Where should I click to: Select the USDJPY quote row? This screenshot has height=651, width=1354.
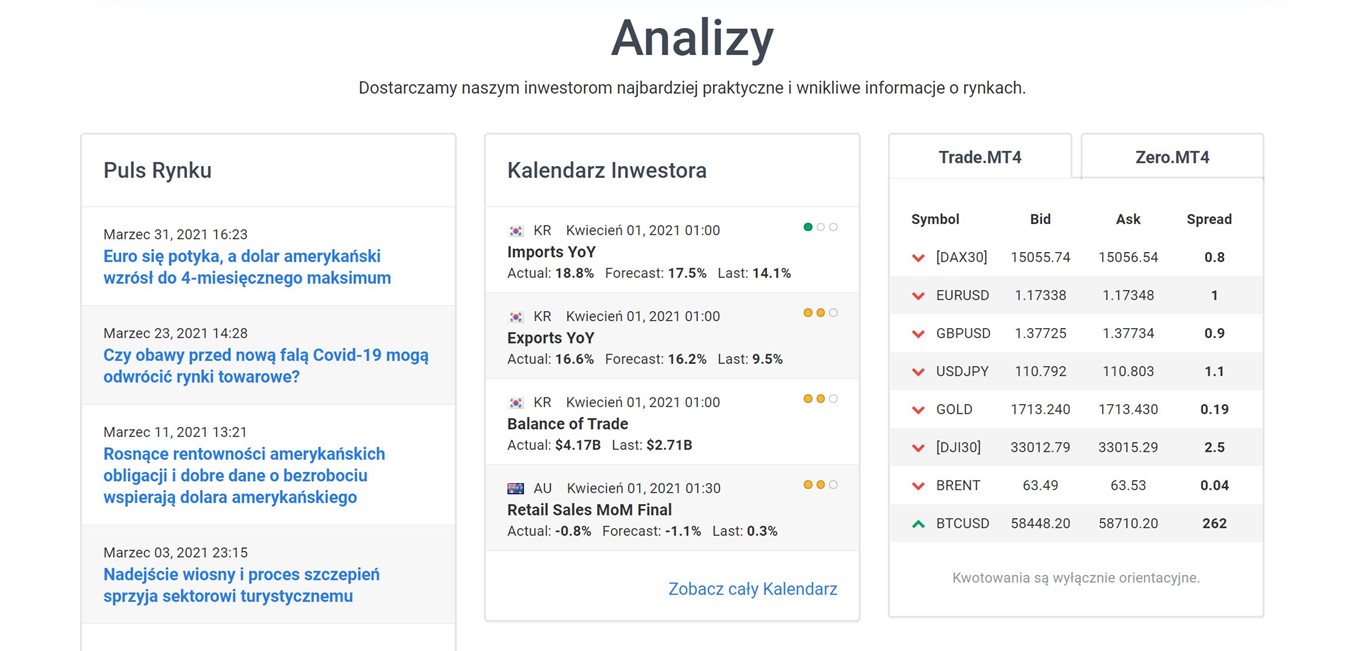(1075, 371)
